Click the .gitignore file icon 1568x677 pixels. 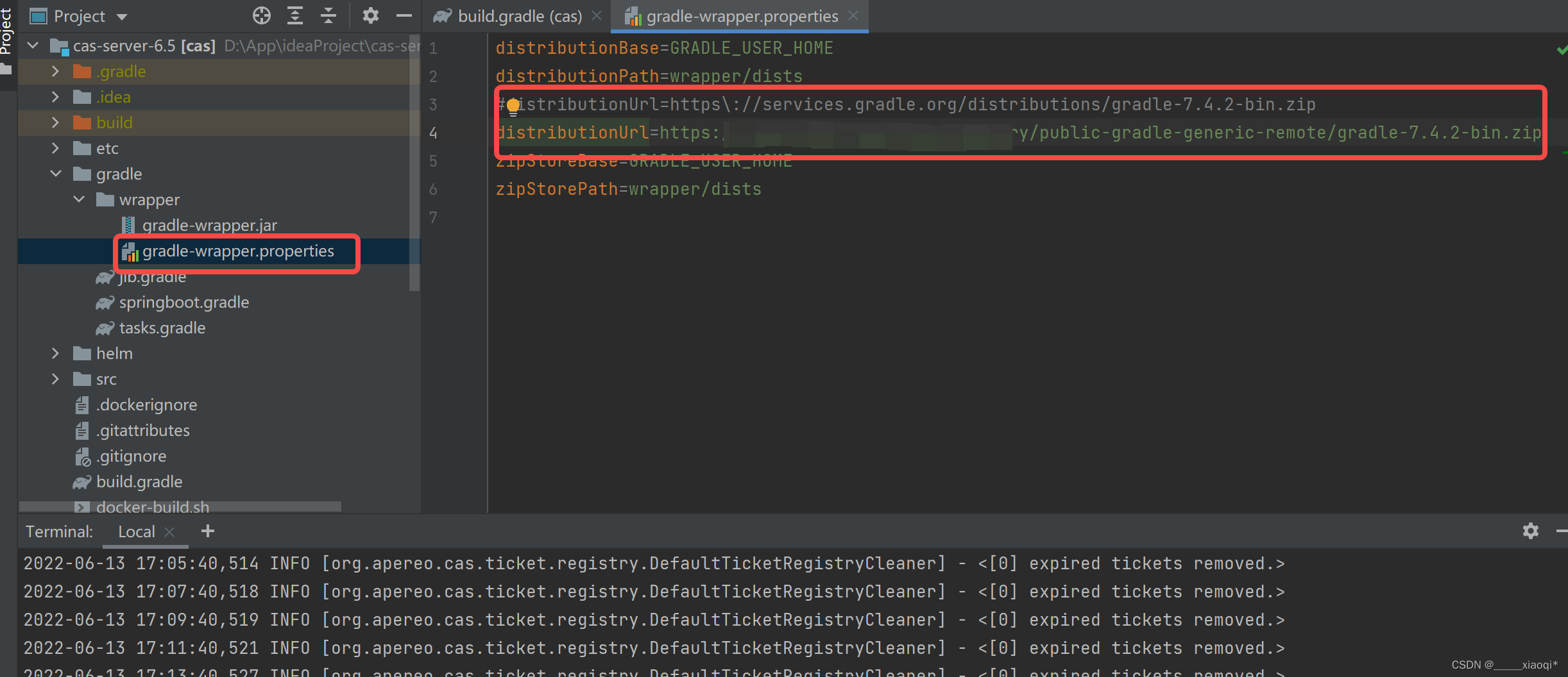pyautogui.click(x=83, y=456)
